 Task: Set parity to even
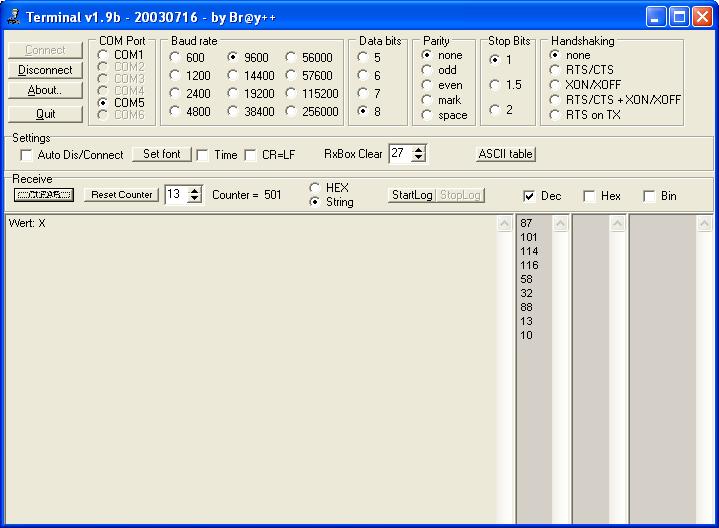click(x=427, y=85)
